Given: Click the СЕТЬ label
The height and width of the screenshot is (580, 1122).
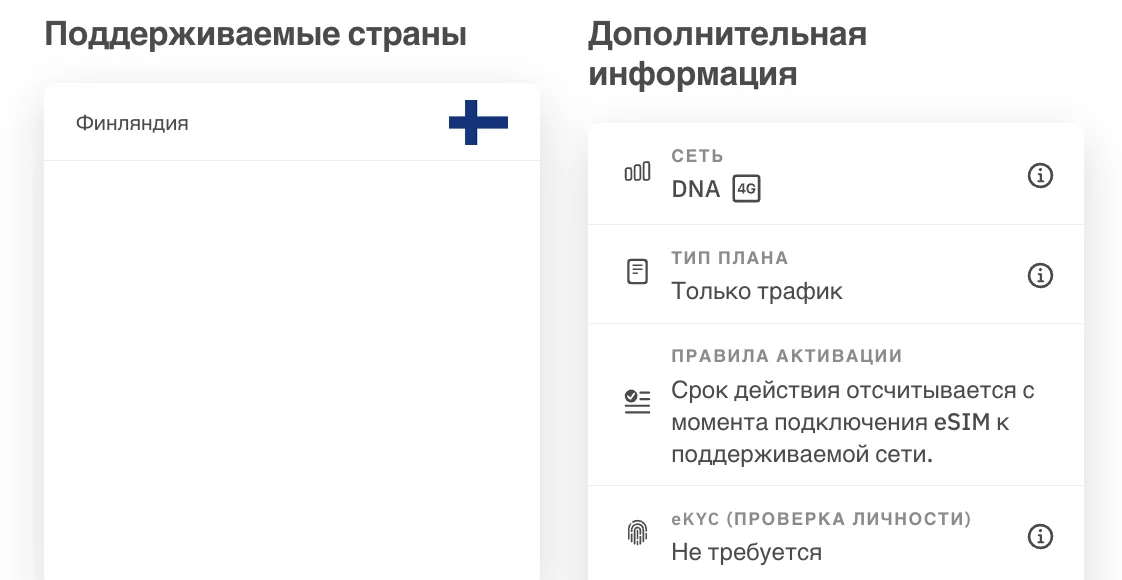Looking at the screenshot, I should click(698, 156).
